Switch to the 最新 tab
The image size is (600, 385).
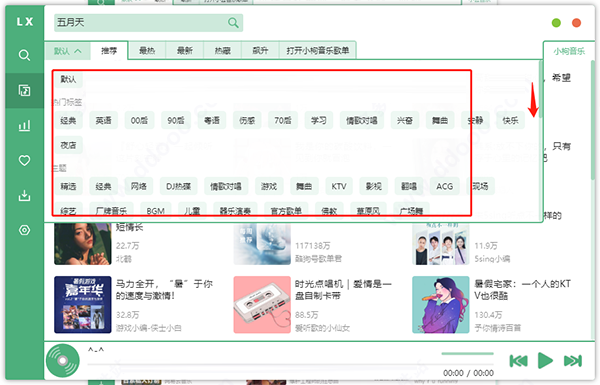tap(184, 51)
